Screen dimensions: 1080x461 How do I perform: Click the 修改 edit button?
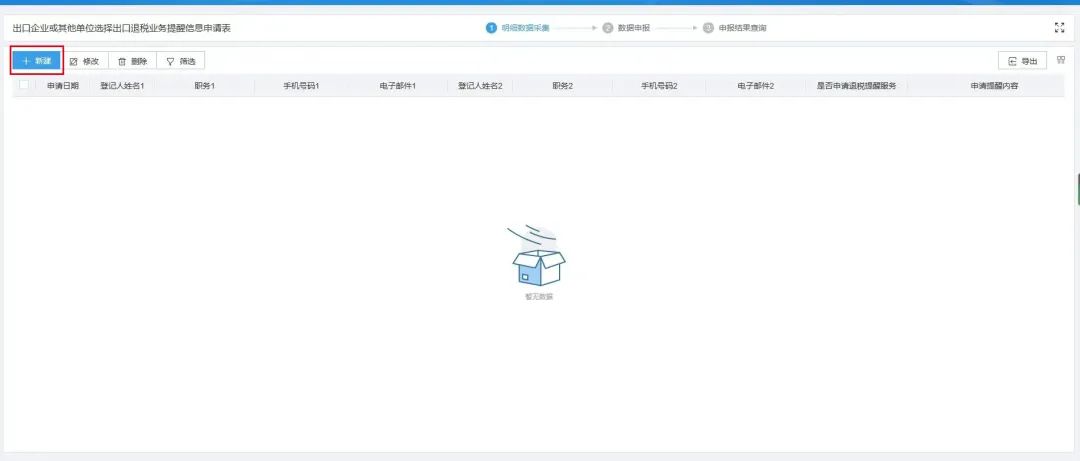point(85,61)
